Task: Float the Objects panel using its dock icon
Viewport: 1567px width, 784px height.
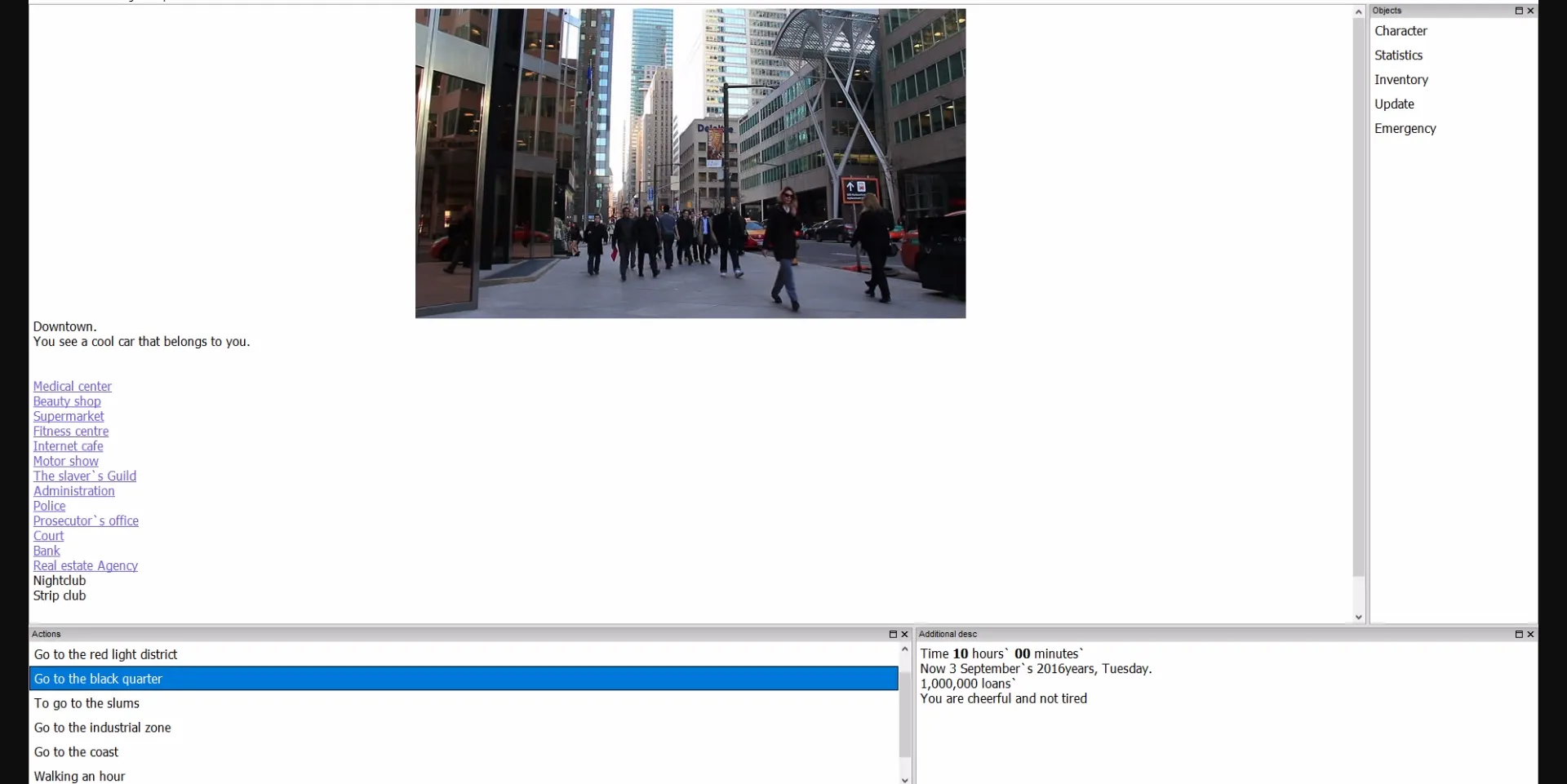Action: pos(1518,11)
